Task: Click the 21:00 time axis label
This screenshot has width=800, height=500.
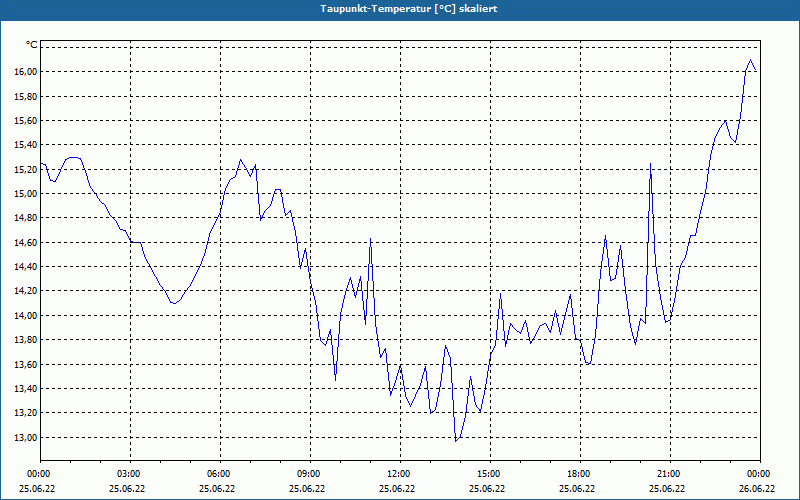Action: [670, 473]
